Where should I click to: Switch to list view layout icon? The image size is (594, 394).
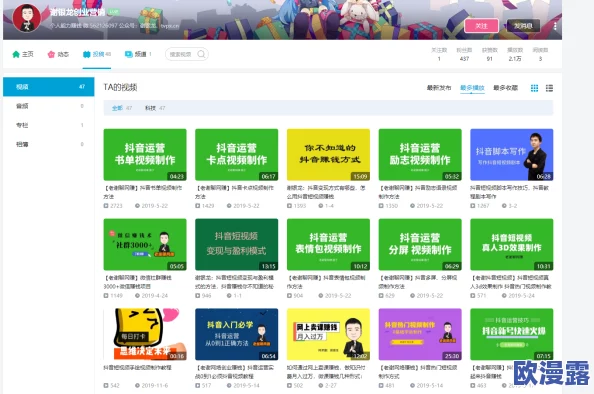coord(549,88)
